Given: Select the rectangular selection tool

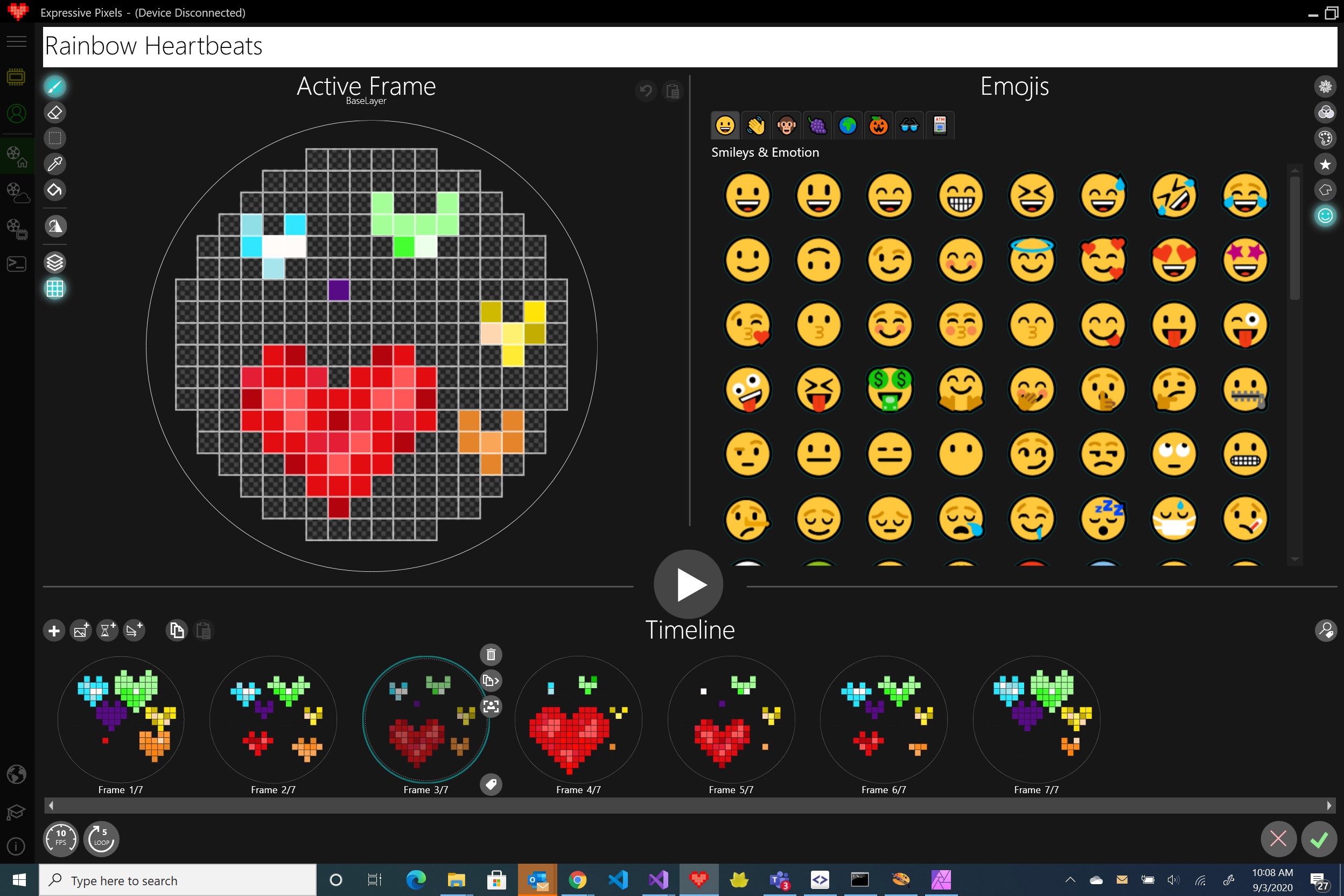Looking at the screenshot, I should click(55, 138).
